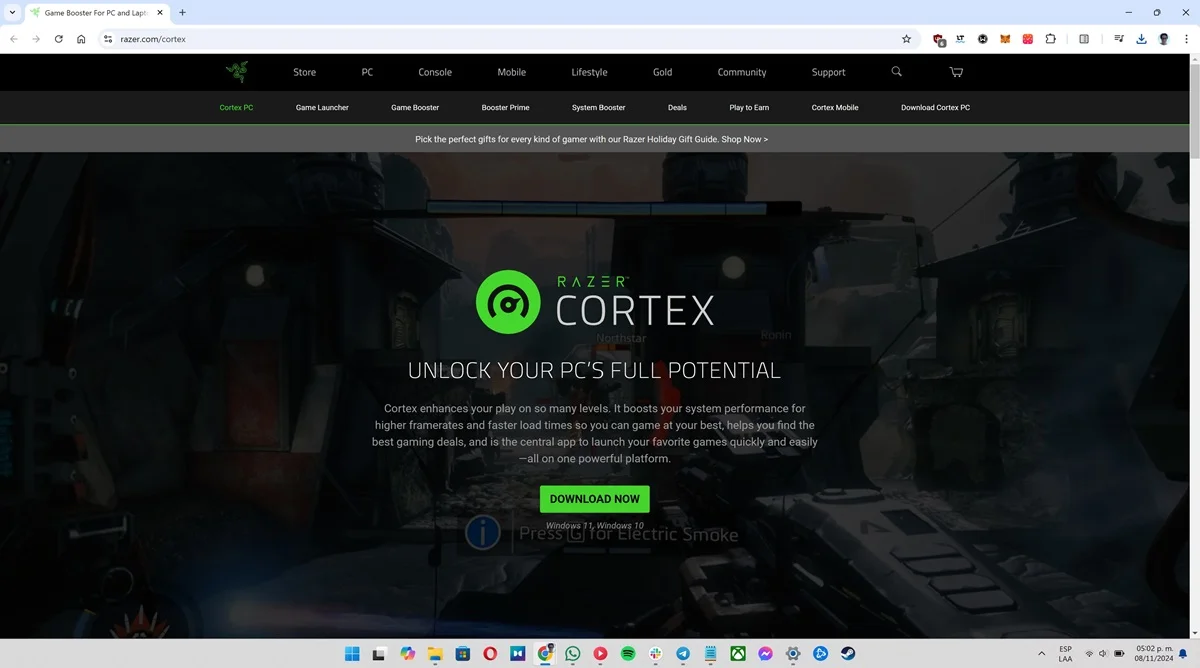The image size is (1200, 668).
Task: Click the DOWNLOAD NOW button
Action: click(594, 498)
